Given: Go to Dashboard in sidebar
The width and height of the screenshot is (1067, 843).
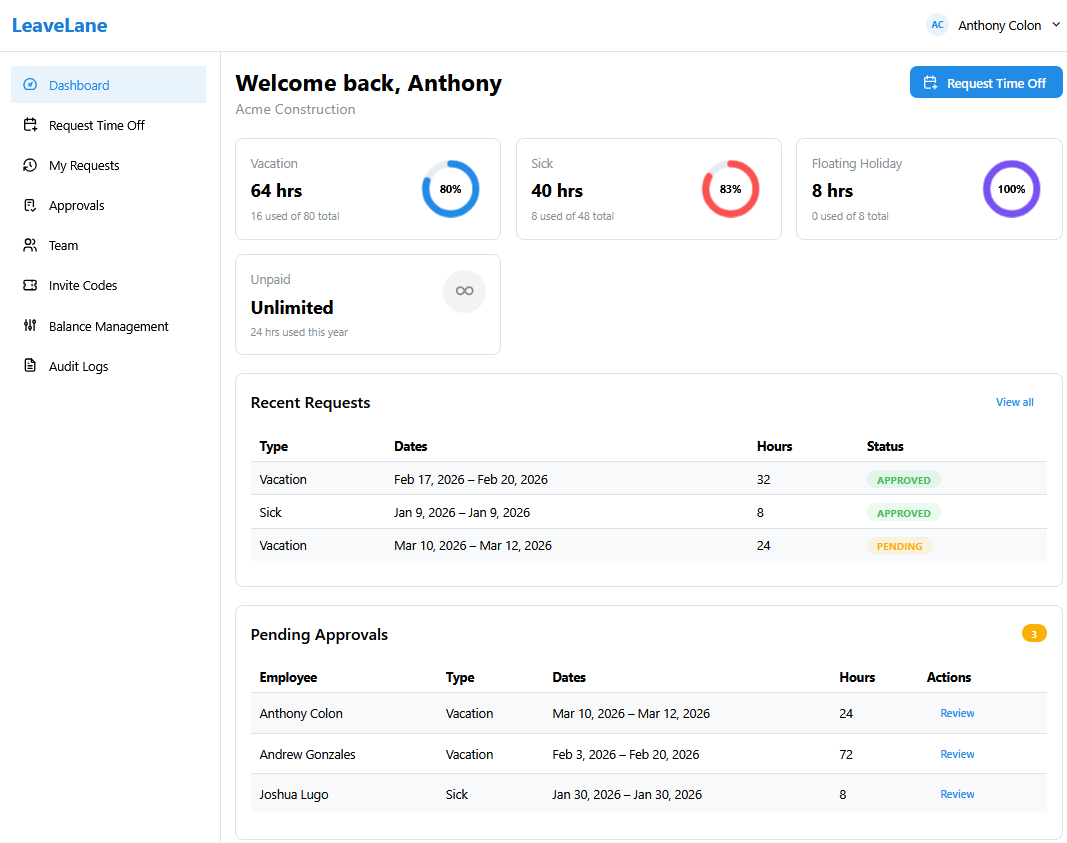Looking at the screenshot, I should pos(108,84).
